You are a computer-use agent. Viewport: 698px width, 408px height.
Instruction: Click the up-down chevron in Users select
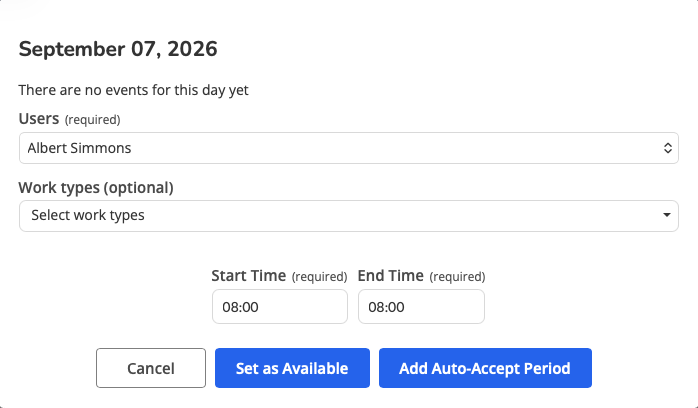[x=667, y=148]
